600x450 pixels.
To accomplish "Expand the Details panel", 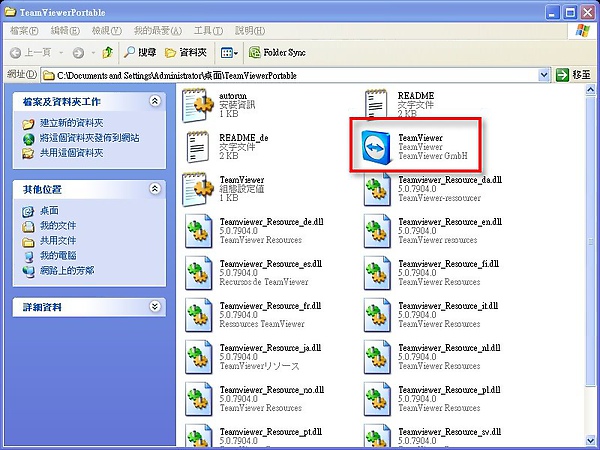I will (x=155, y=307).
